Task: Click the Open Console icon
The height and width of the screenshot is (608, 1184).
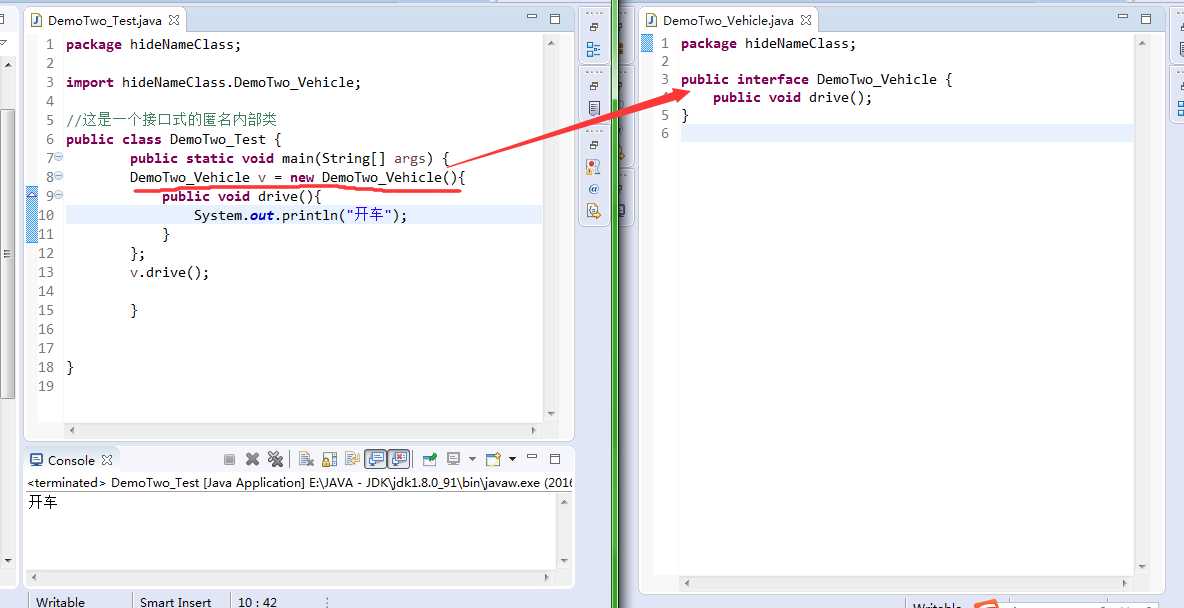Action: point(493,459)
